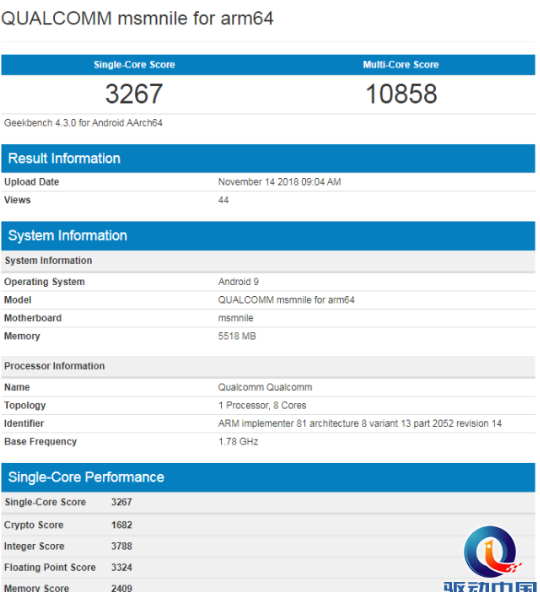The height and width of the screenshot is (592, 540).
Task: Click the Upload Date row label
Action: tap(31, 182)
